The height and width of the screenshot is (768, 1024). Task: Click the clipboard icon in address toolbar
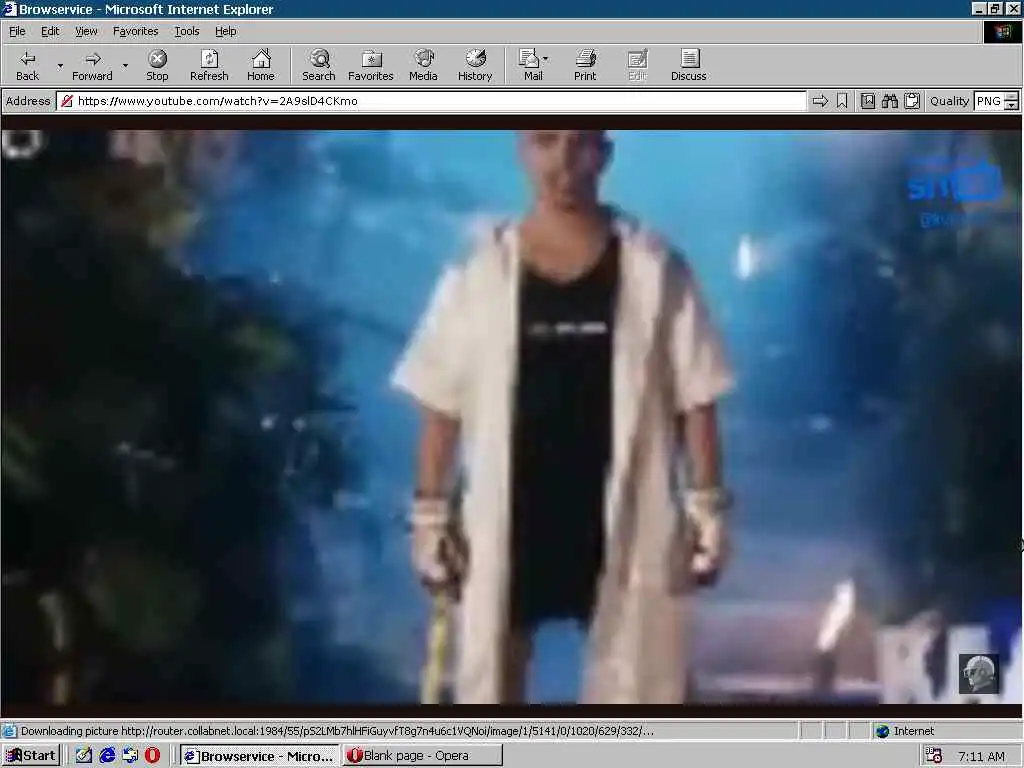point(912,101)
